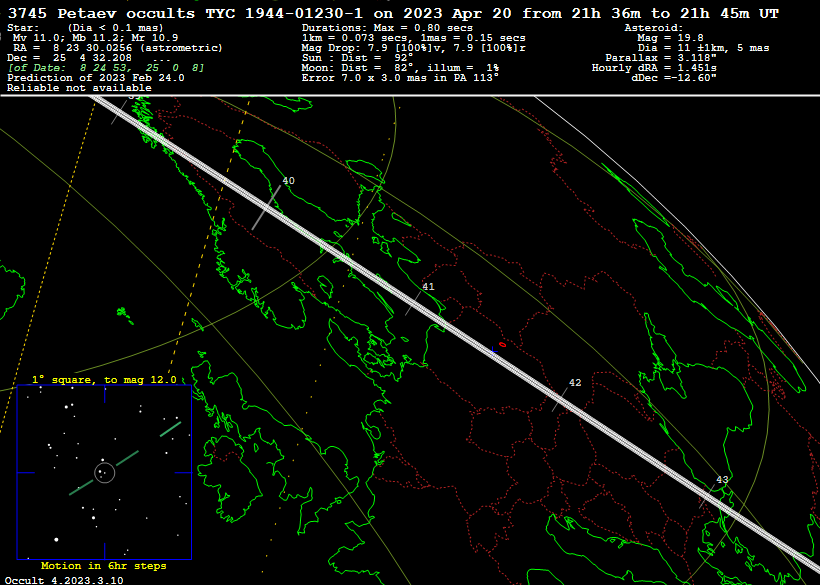820x585 pixels.
Task: Select 'Error 7.0 x 3.0 mas in PA 113°'
Action: [x=400, y=78]
